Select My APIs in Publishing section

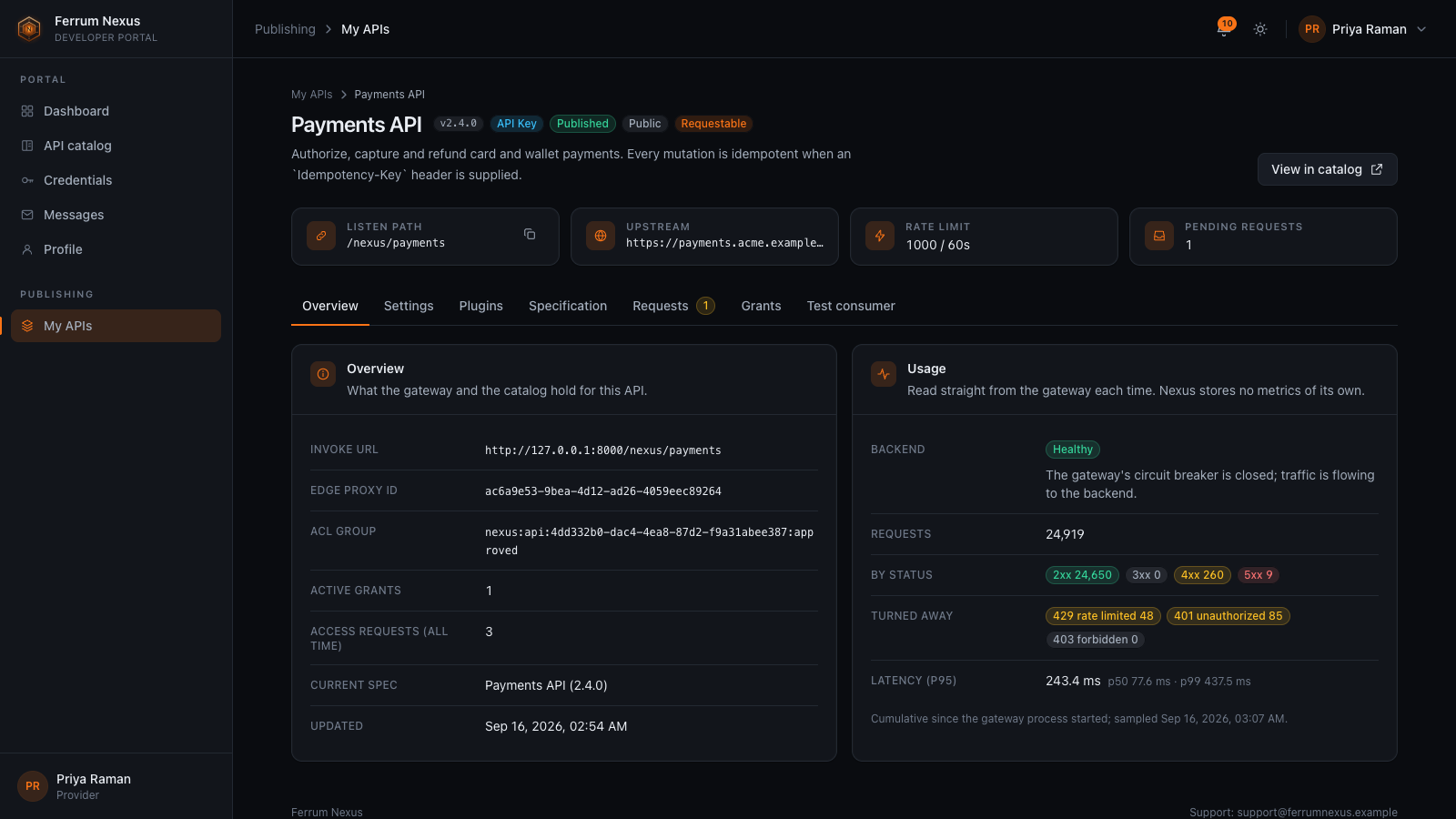116,326
